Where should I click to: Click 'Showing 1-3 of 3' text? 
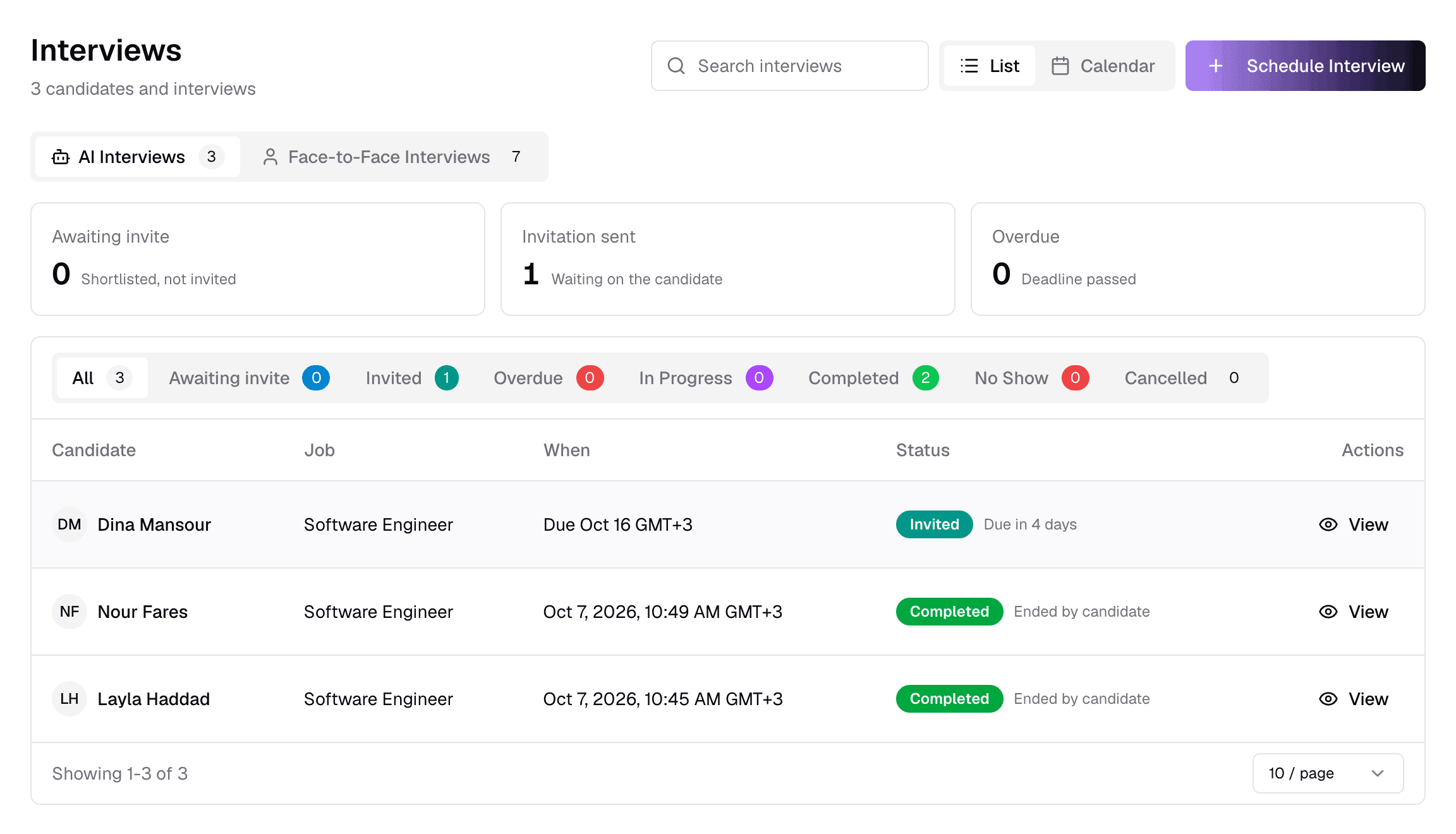[120, 773]
